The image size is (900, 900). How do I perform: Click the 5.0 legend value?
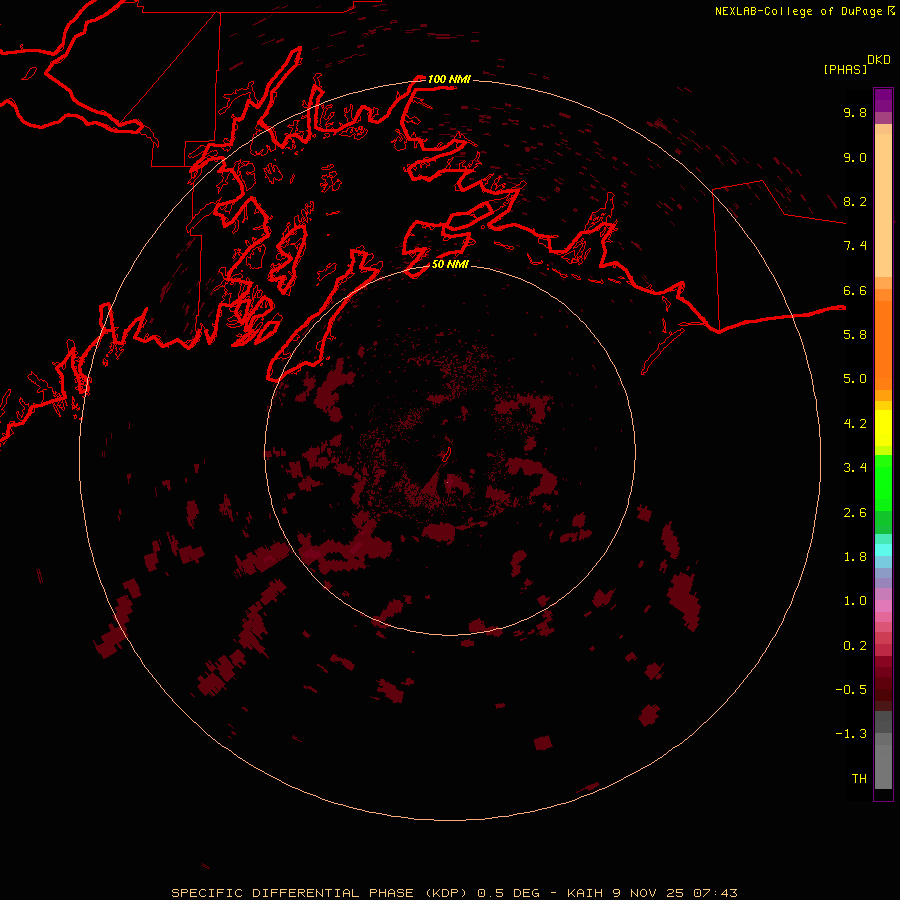[x=855, y=379]
